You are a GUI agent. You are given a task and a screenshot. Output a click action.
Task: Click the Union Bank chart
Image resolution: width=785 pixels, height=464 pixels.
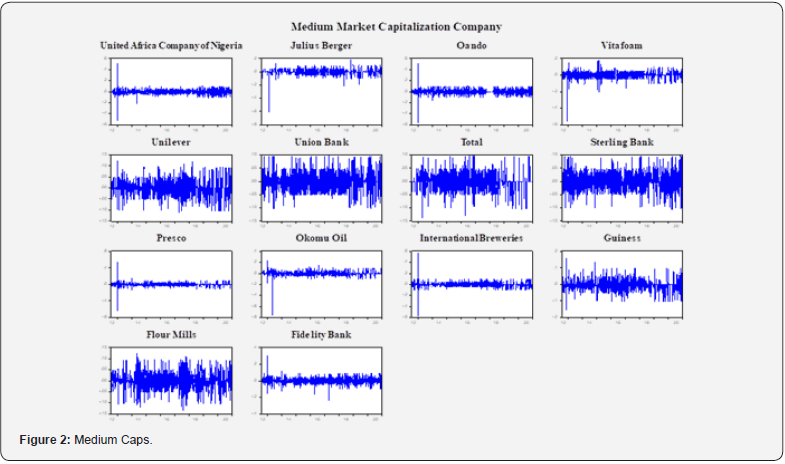321,187
